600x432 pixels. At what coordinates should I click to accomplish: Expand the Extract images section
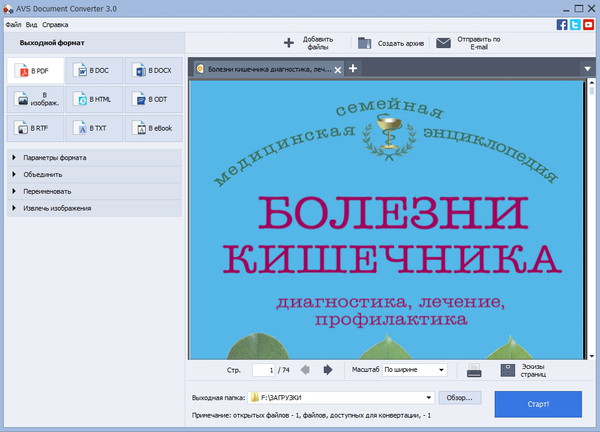(60, 208)
